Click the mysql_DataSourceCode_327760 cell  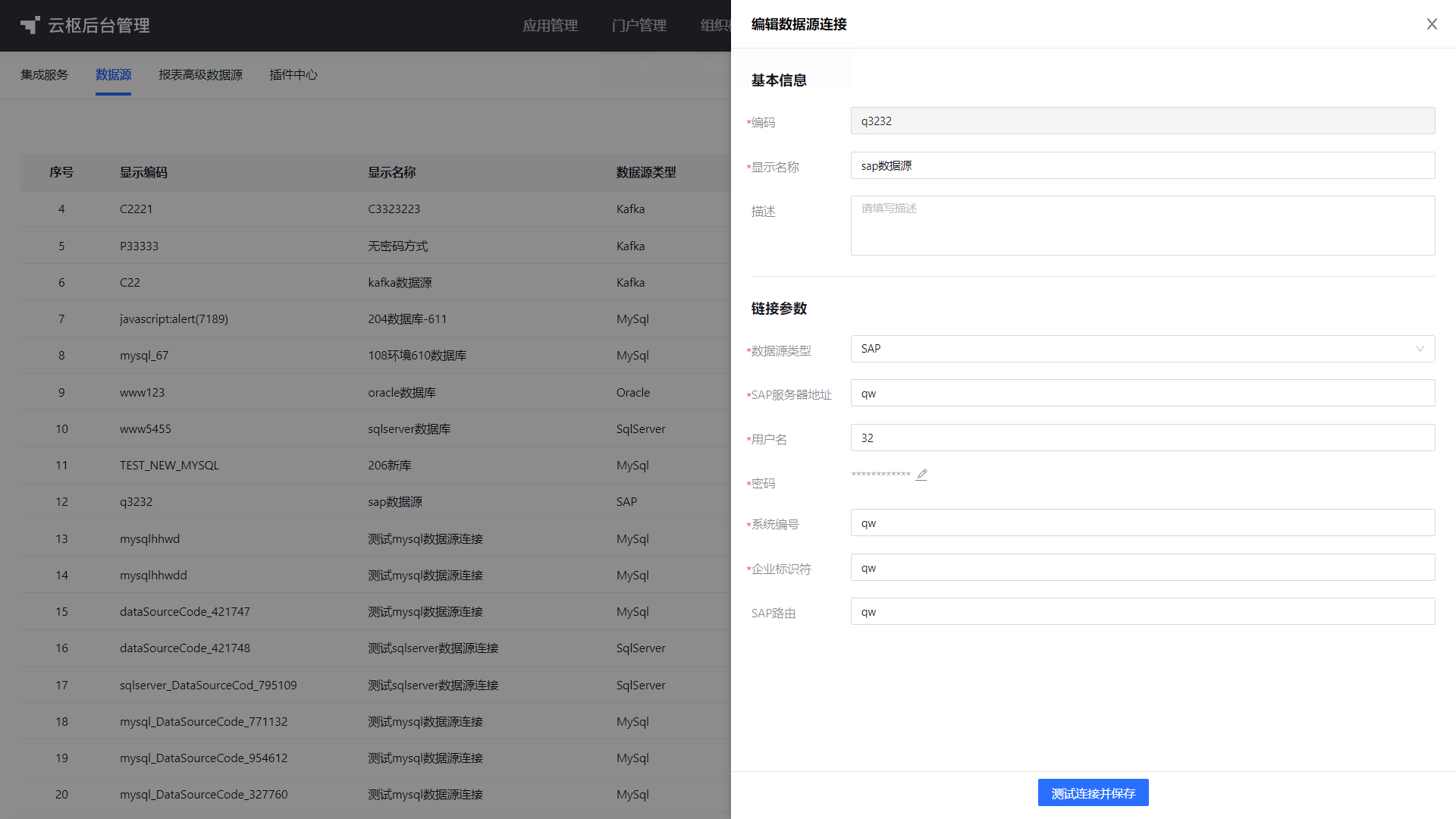tap(203, 794)
